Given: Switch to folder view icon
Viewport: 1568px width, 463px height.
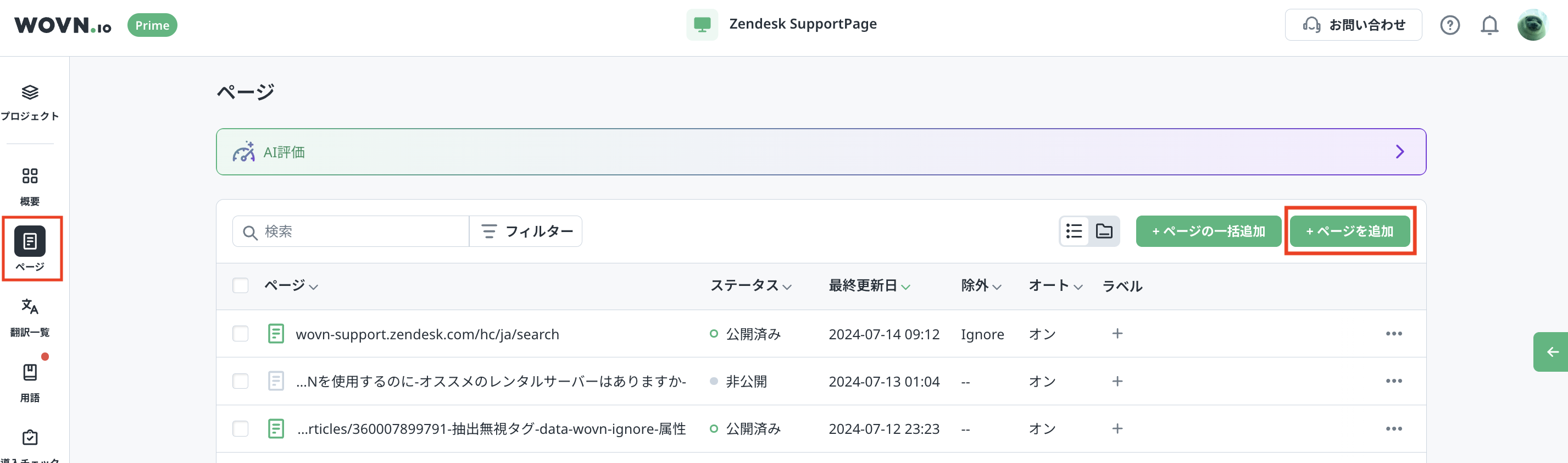Looking at the screenshot, I should coord(1104,232).
